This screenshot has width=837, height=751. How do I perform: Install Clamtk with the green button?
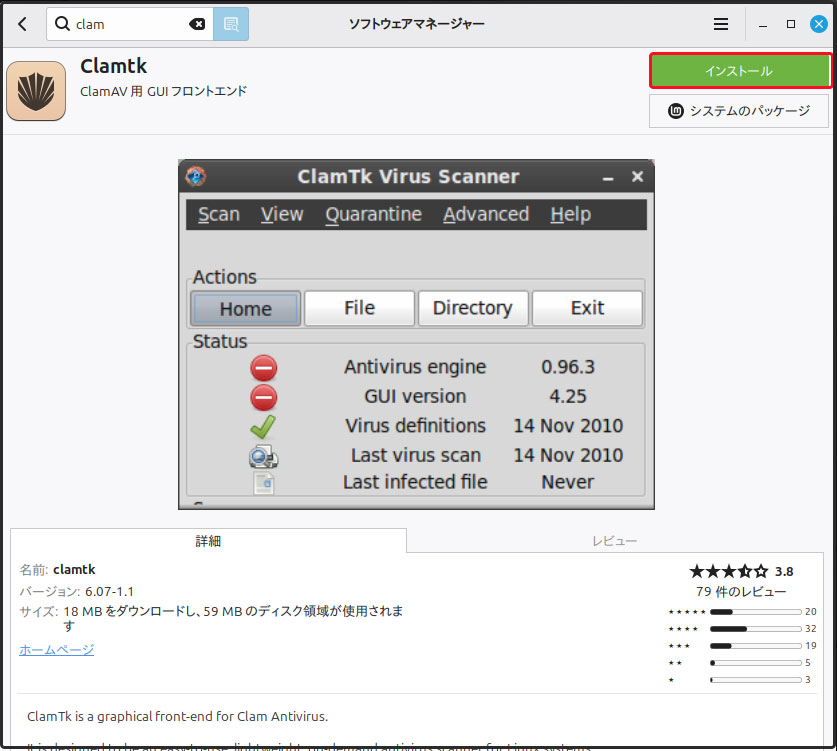click(740, 70)
